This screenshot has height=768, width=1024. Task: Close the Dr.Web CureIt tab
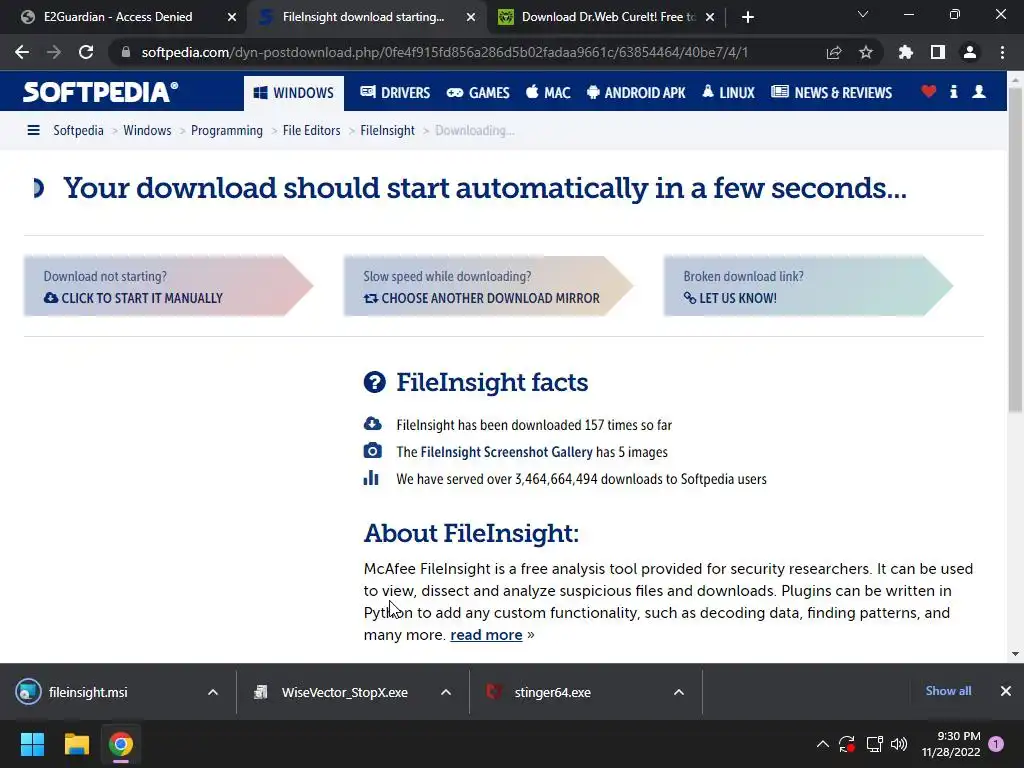coord(710,17)
